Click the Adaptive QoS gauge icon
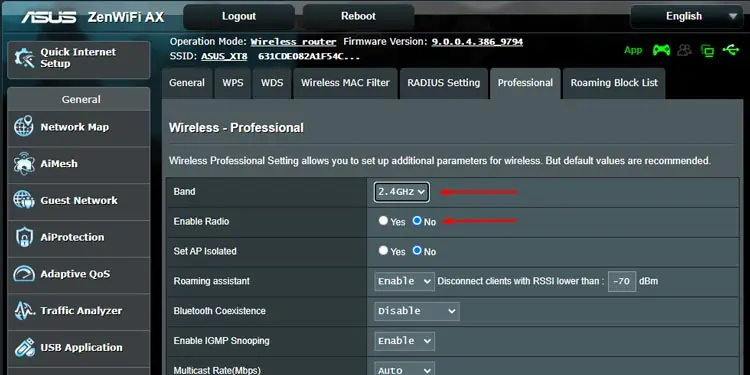The image size is (750, 375). [x=24, y=274]
